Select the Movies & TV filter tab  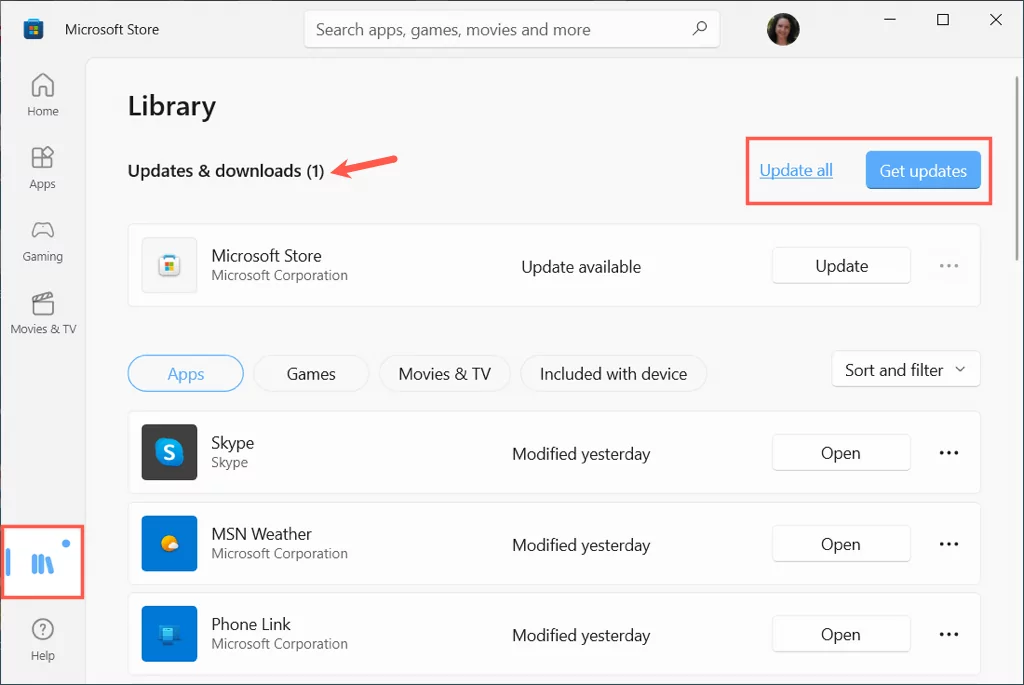(x=444, y=374)
